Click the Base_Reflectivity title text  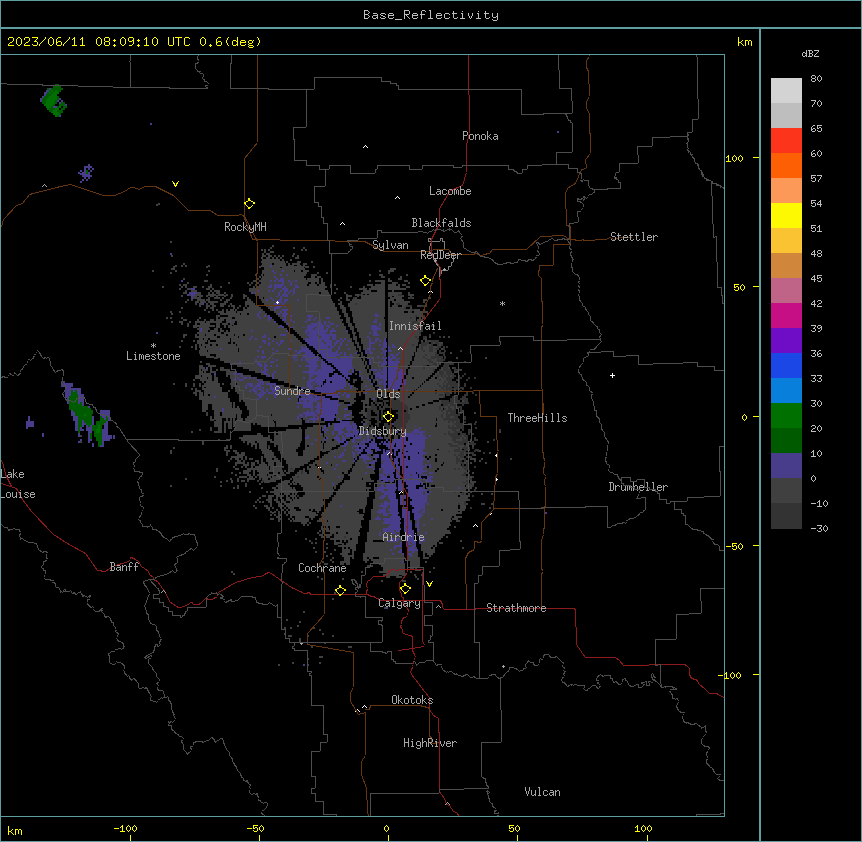point(430,15)
